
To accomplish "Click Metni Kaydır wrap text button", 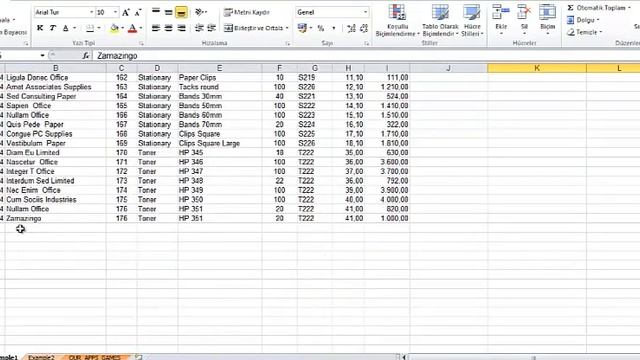I will tap(247, 12).
